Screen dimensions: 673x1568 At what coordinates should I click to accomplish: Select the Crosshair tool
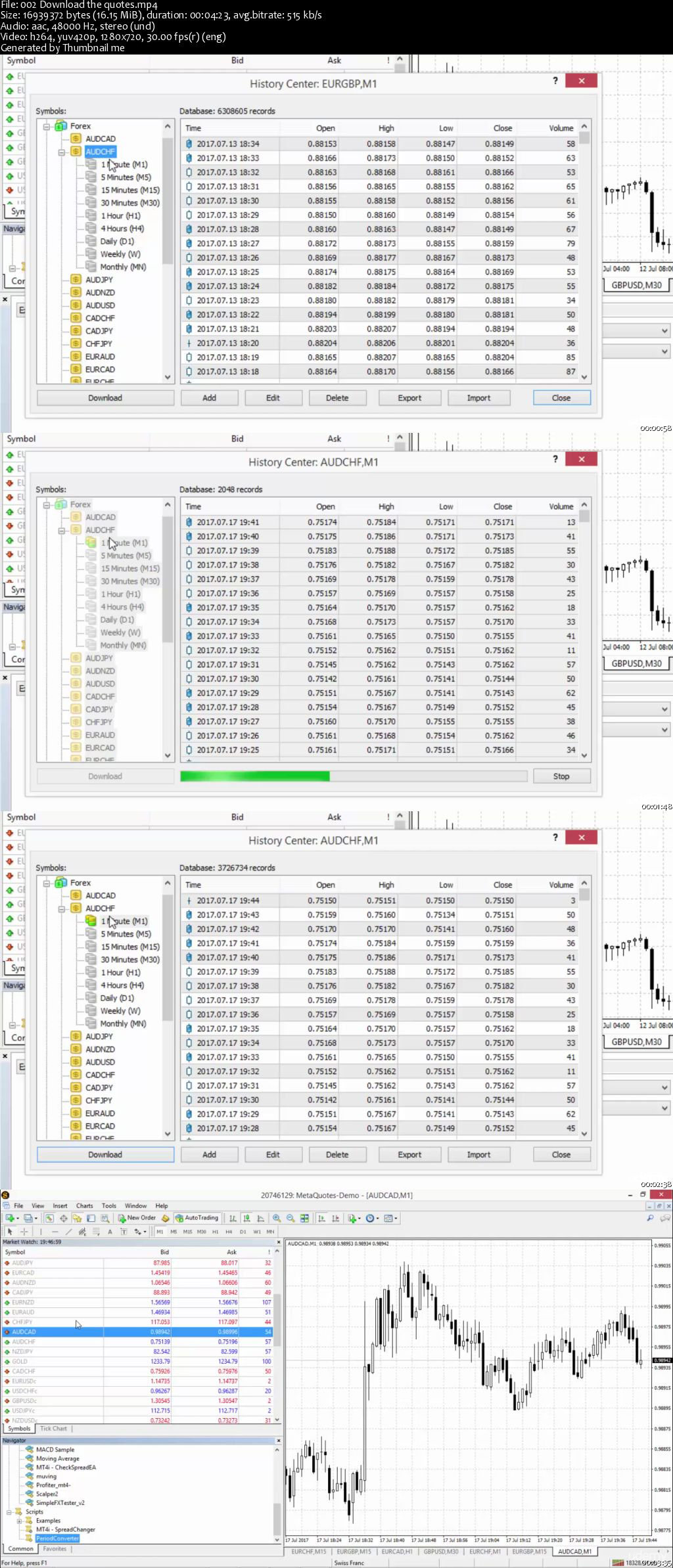(24, 1231)
